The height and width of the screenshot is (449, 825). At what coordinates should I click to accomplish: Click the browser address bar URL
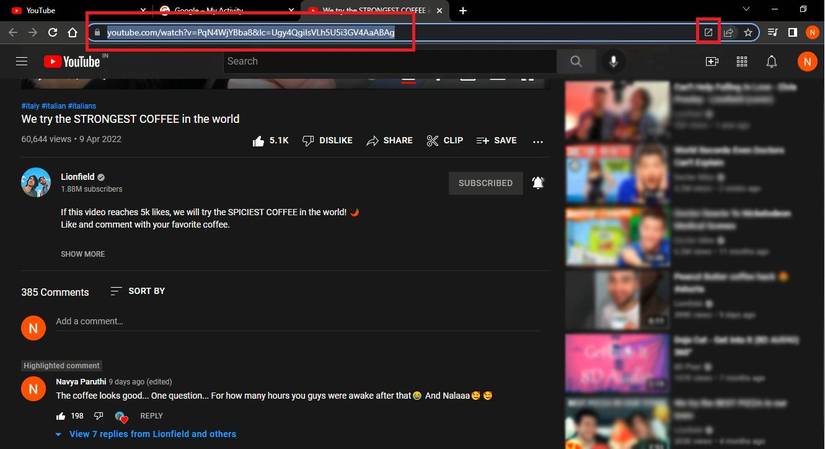(x=250, y=33)
